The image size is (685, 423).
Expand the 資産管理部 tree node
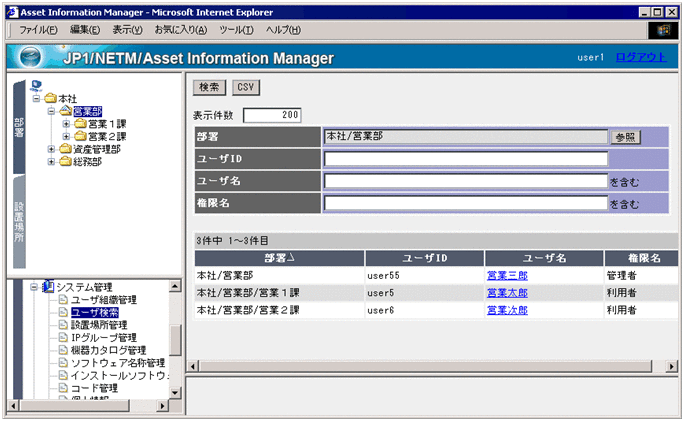click(52, 149)
